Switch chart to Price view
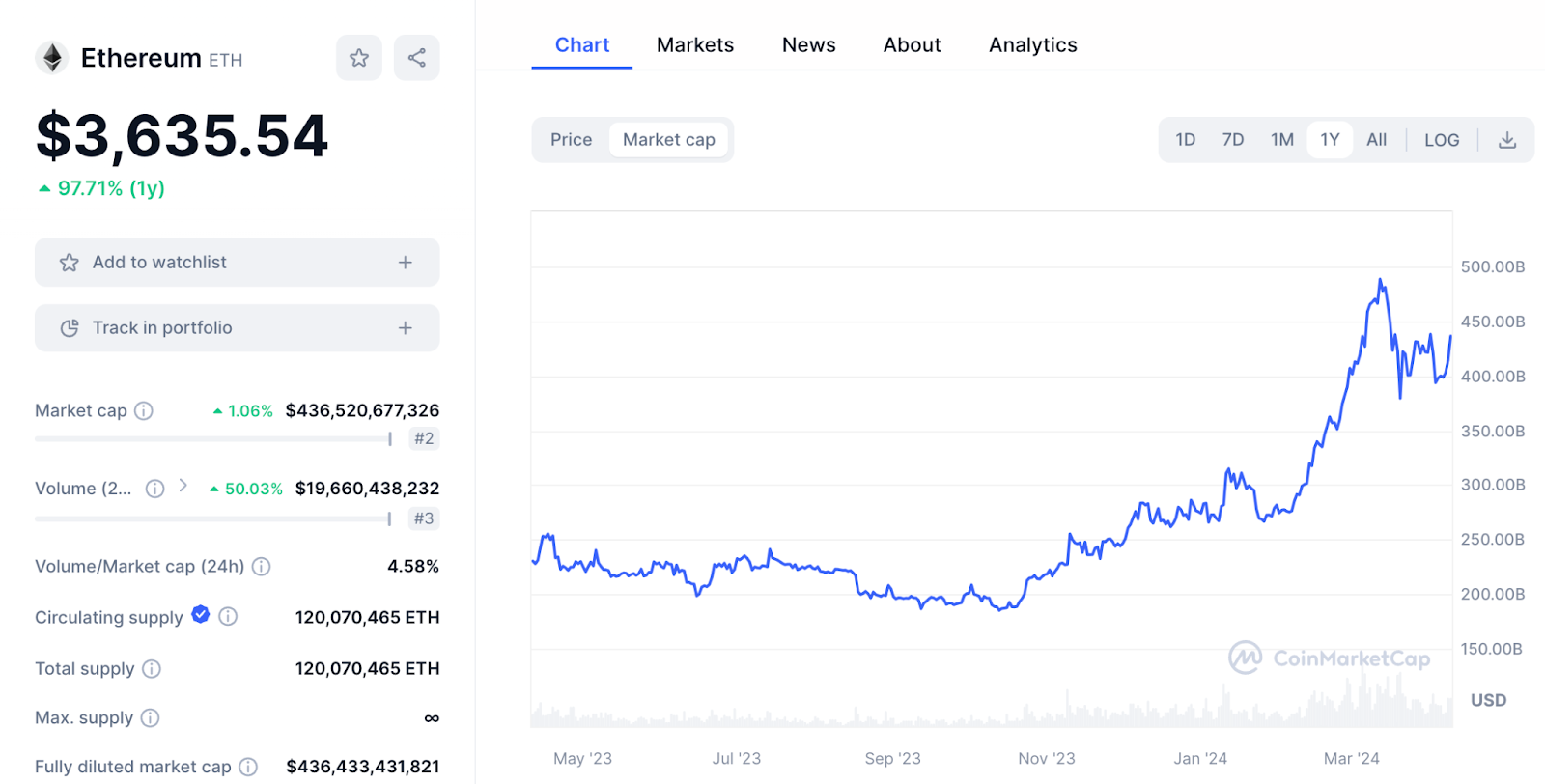The width and height of the screenshot is (1545, 784). (571, 140)
